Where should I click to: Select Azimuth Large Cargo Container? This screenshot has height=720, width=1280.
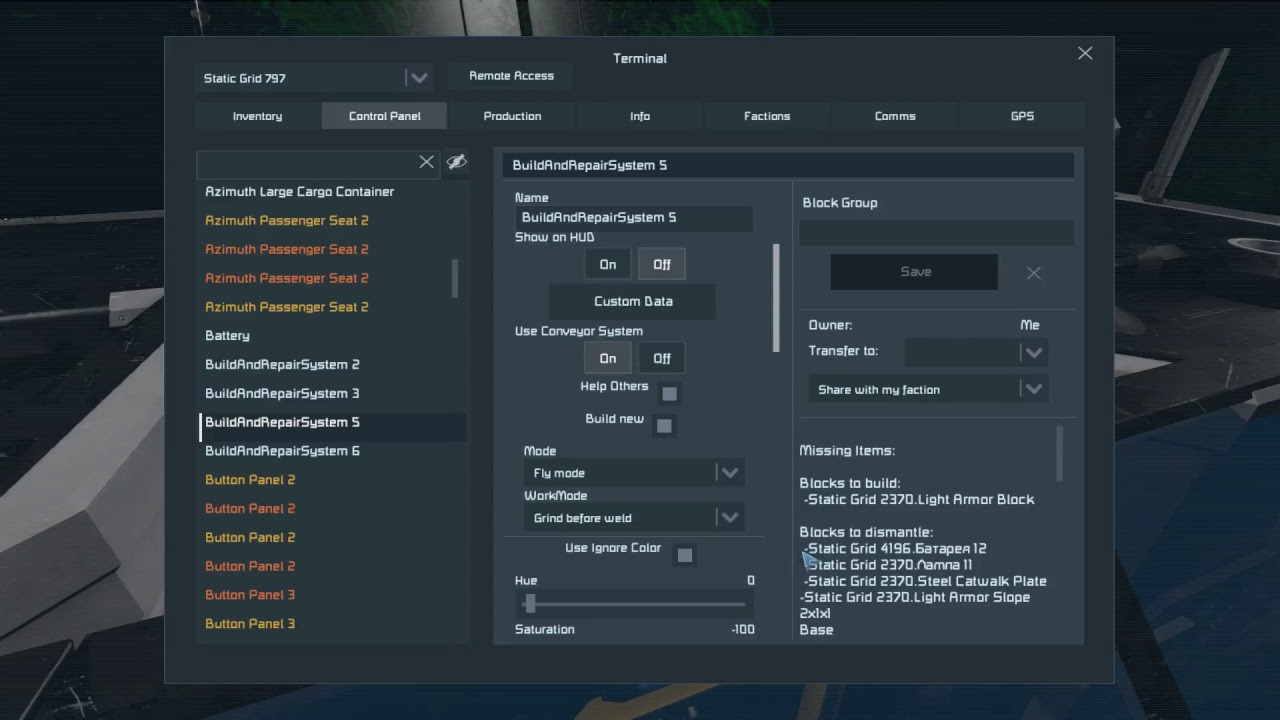(x=300, y=192)
